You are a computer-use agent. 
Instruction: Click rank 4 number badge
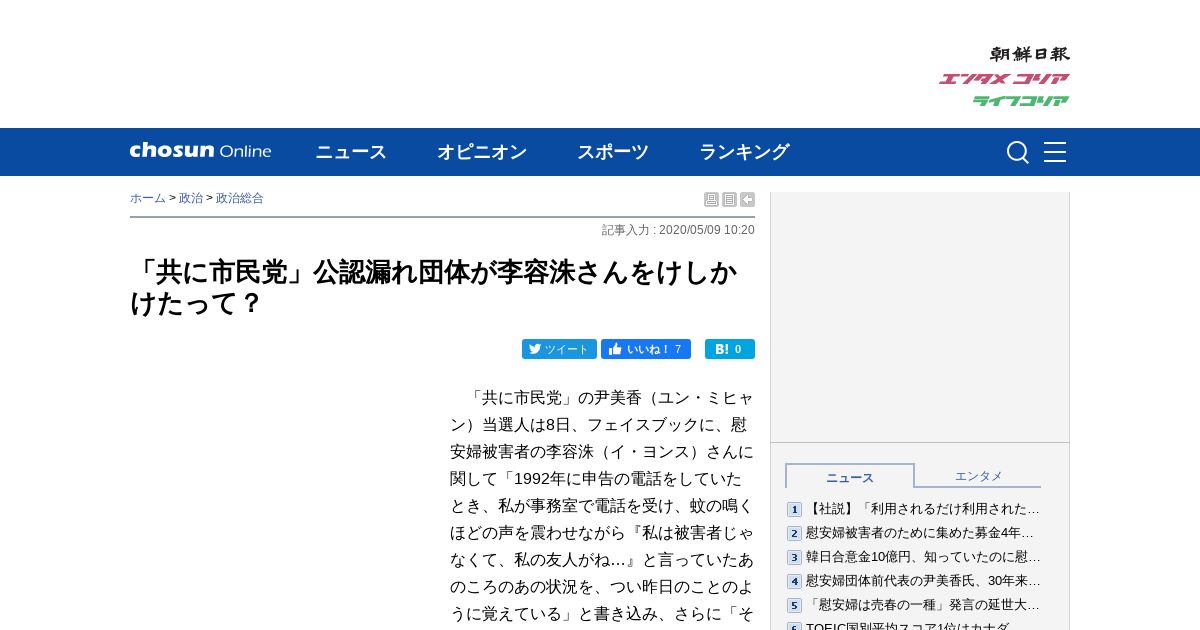(794, 582)
